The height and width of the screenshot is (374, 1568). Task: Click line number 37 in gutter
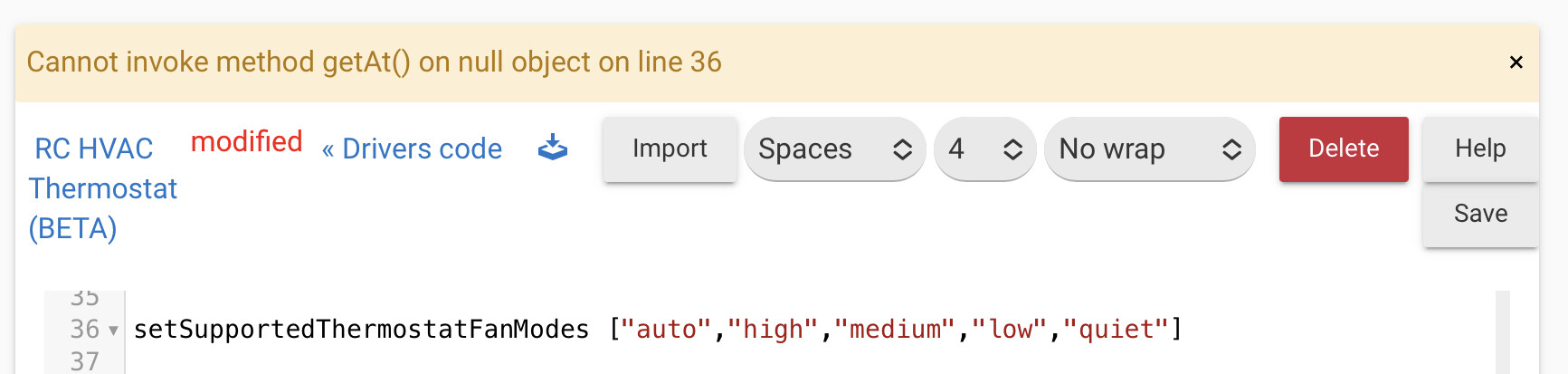coord(84,361)
